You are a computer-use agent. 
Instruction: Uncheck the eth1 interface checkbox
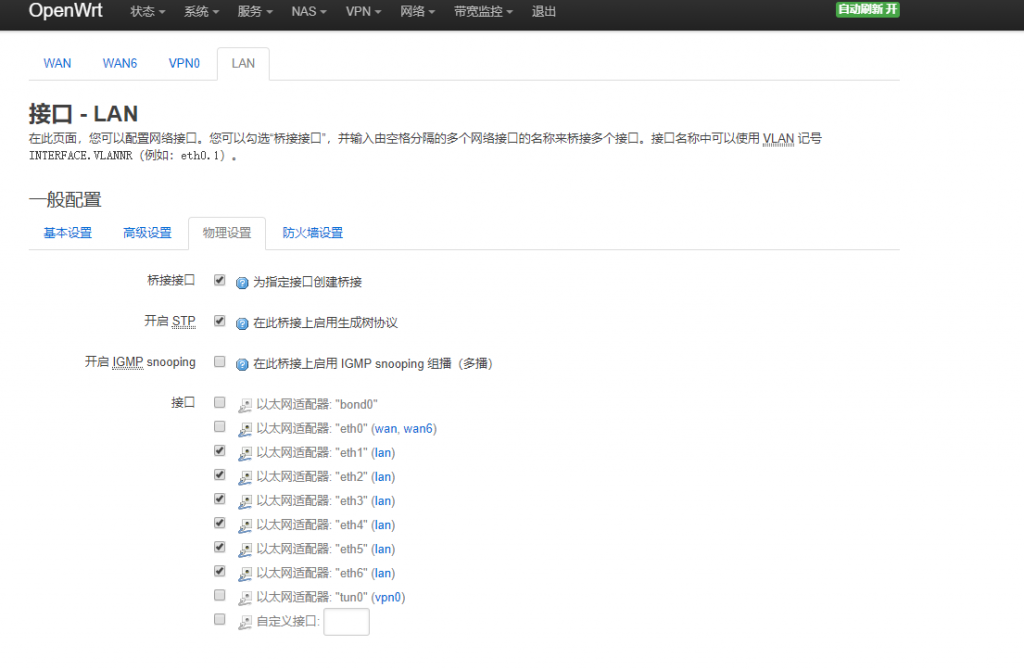pos(220,451)
